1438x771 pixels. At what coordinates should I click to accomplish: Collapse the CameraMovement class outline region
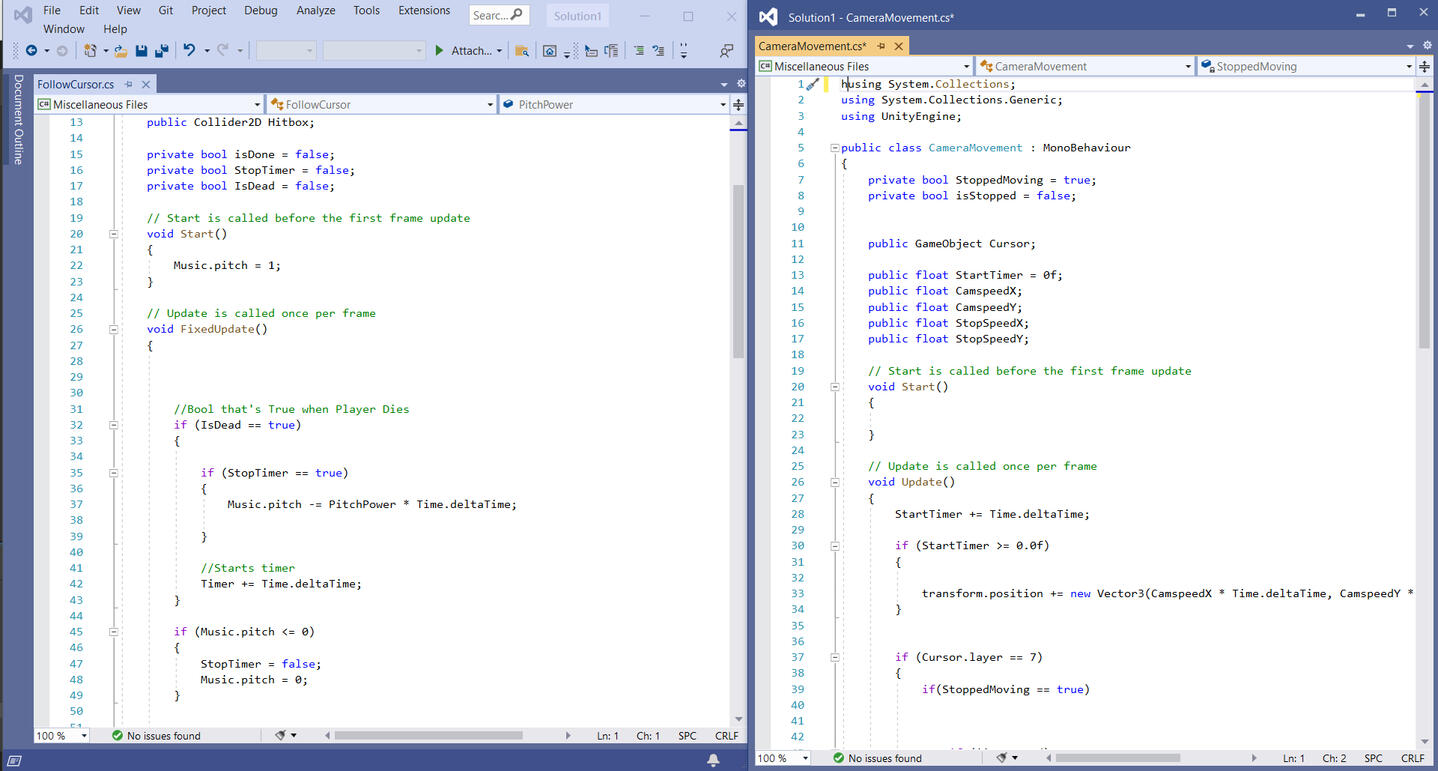834,148
